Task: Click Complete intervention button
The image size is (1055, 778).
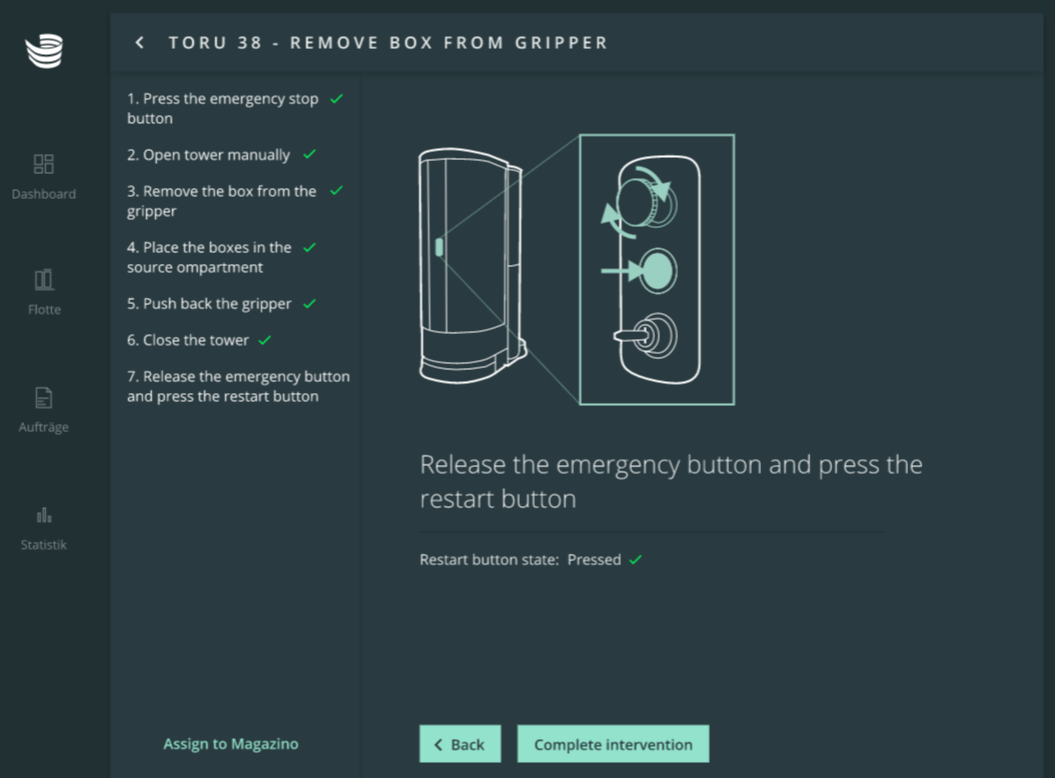Action: [x=613, y=744]
